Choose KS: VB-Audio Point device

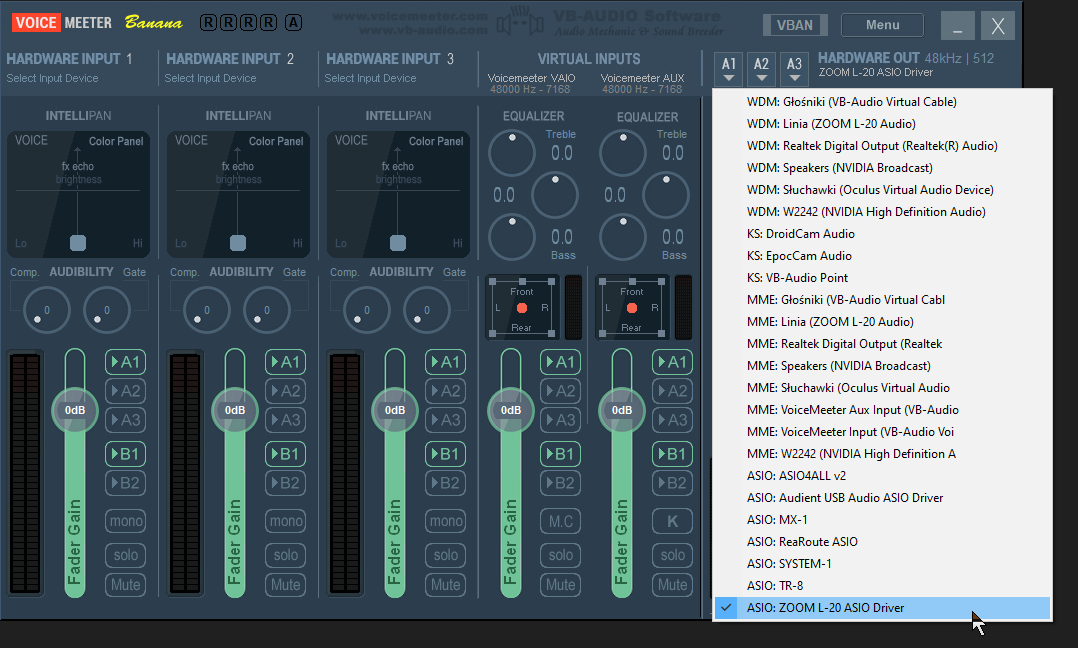coord(882,278)
